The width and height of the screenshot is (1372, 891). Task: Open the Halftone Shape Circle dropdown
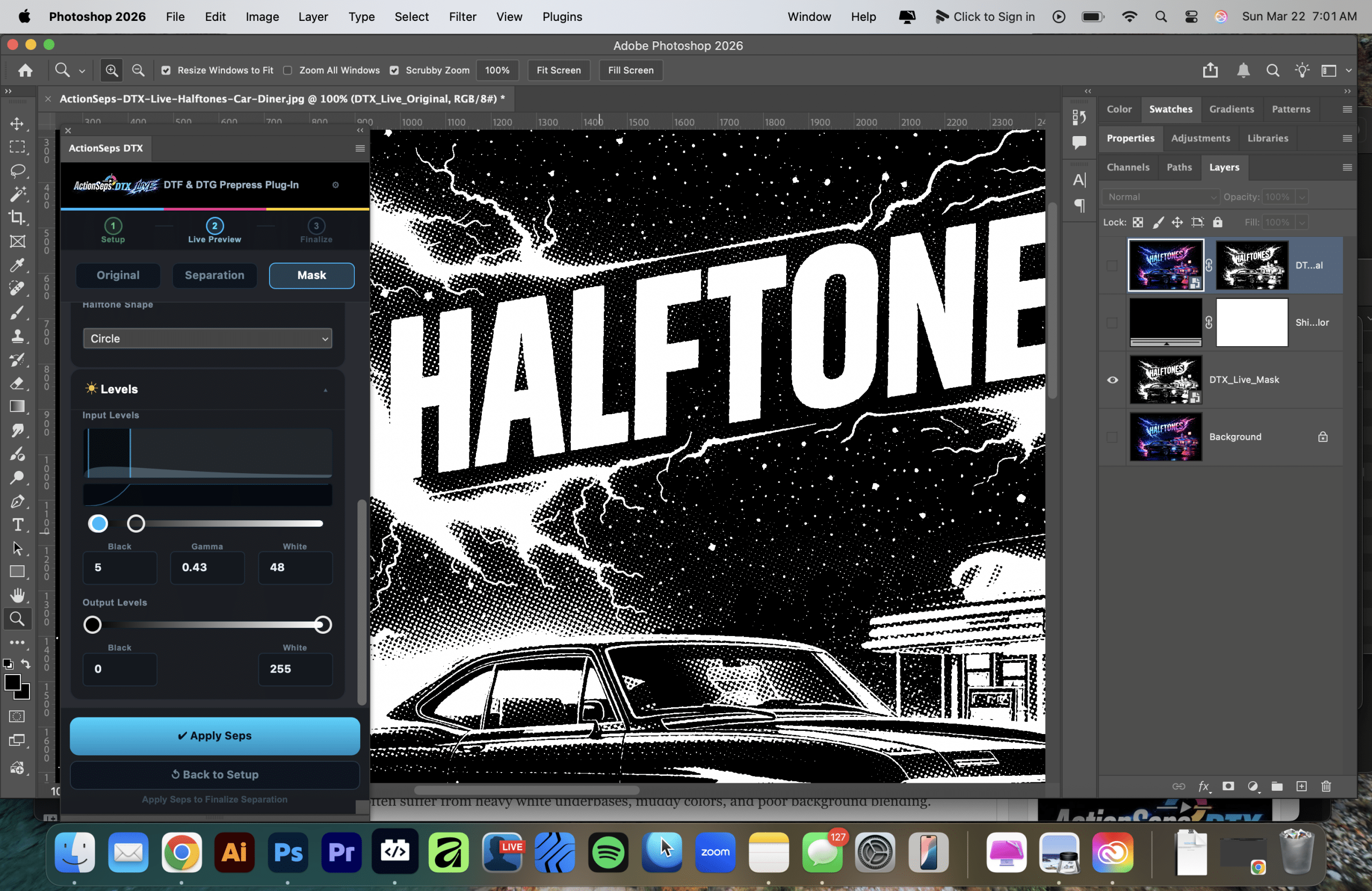[207, 338]
